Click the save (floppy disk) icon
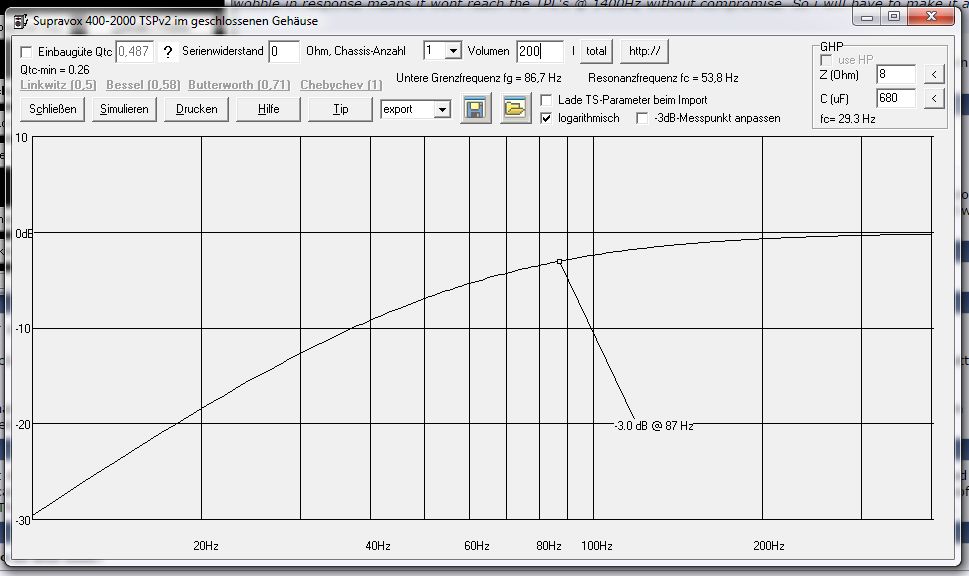 pos(476,109)
